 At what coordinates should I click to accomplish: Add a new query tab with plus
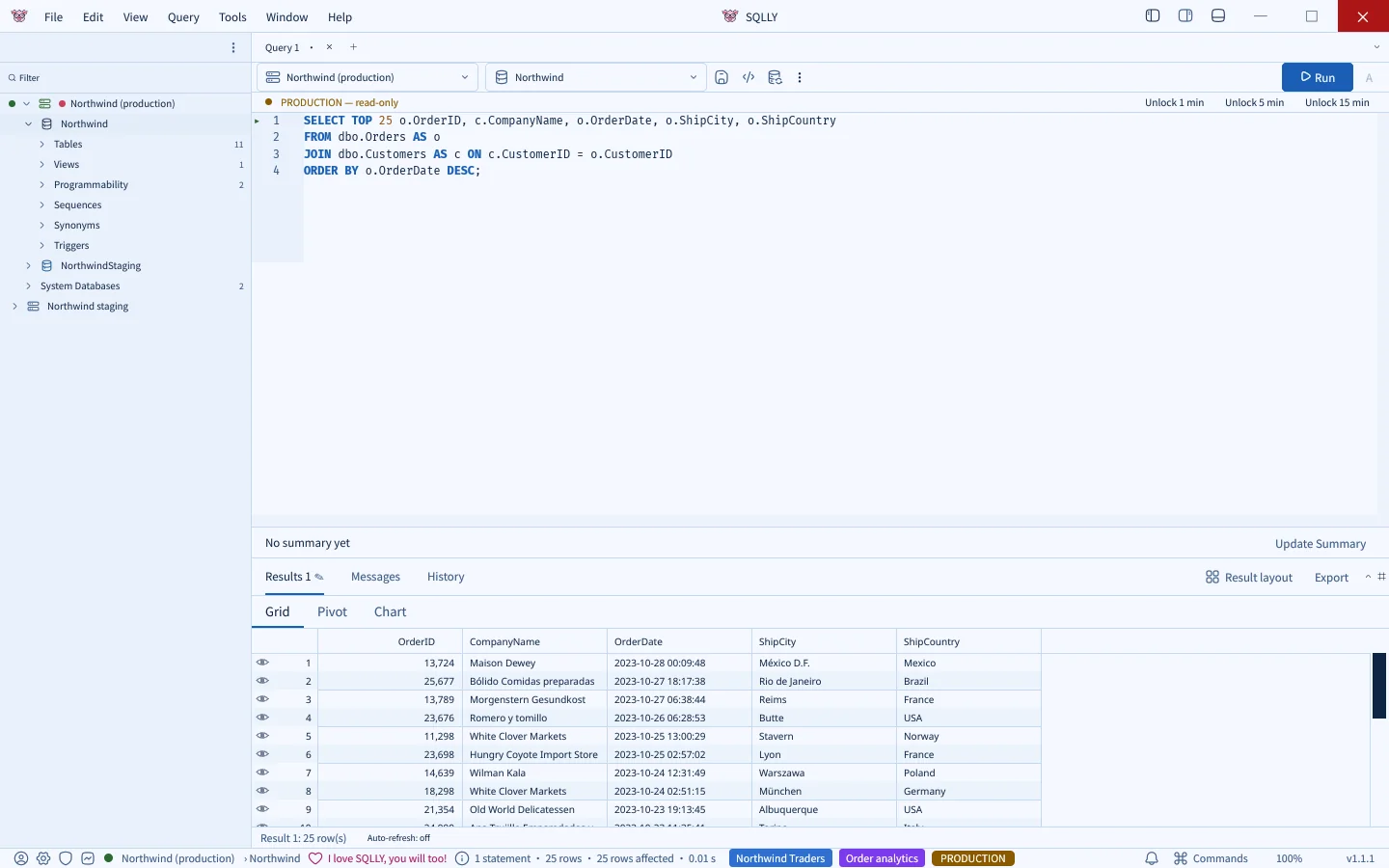click(x=354, y=47)
